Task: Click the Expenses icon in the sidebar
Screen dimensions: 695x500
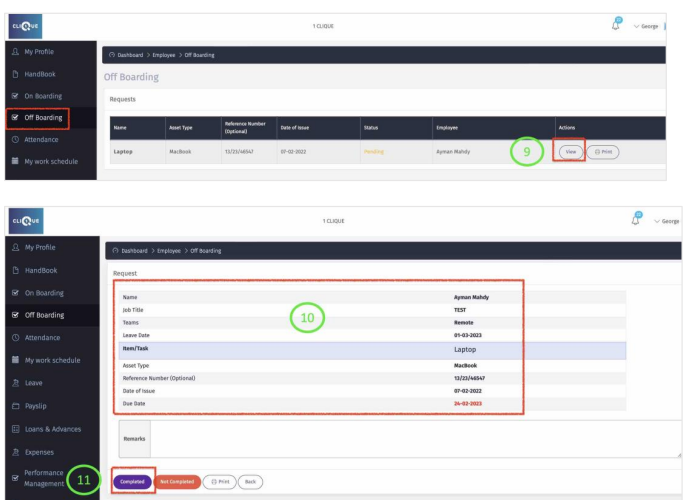Action: coord(14,452)
